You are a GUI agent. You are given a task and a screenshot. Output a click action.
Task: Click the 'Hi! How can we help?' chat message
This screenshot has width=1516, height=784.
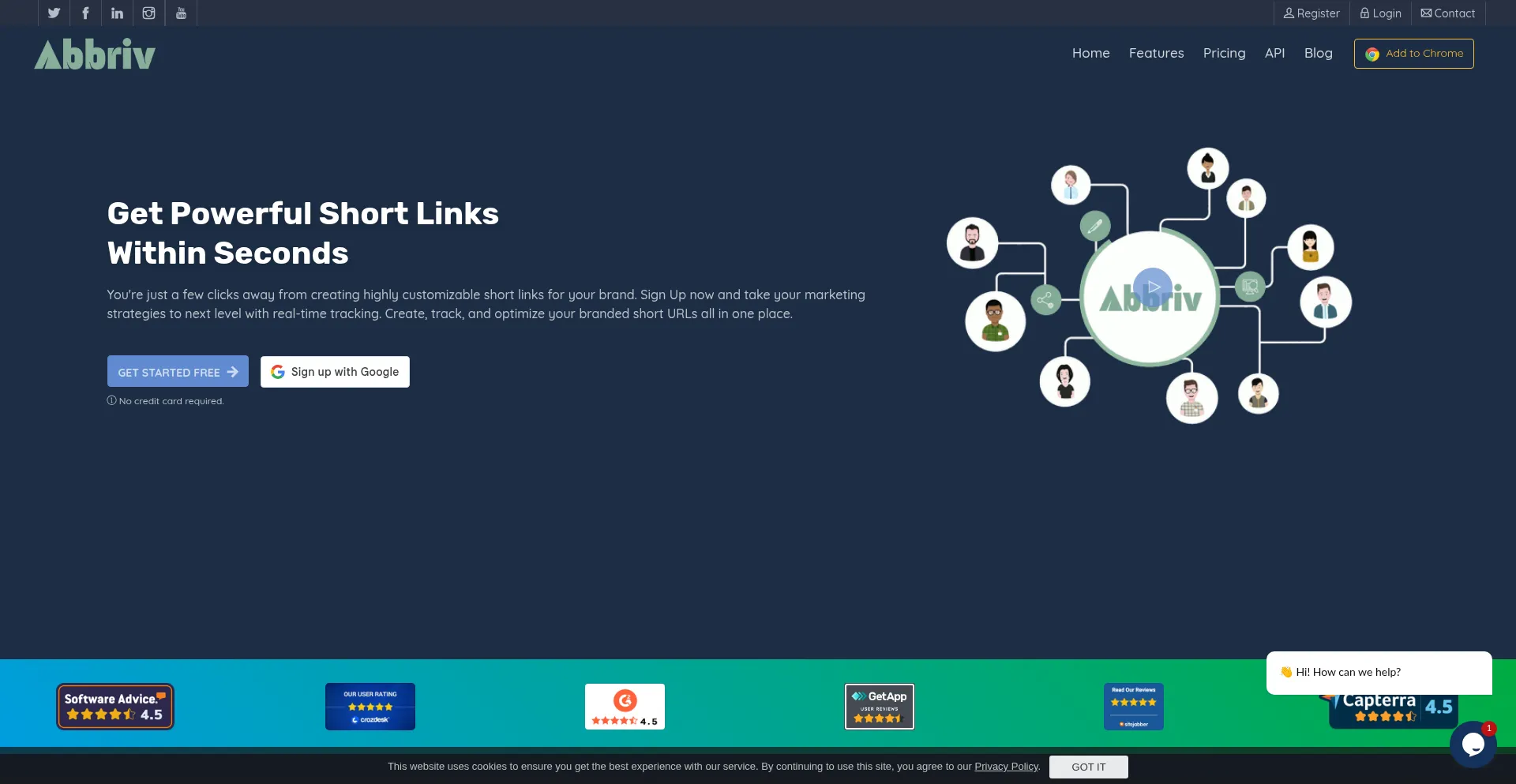[1379, 673]
